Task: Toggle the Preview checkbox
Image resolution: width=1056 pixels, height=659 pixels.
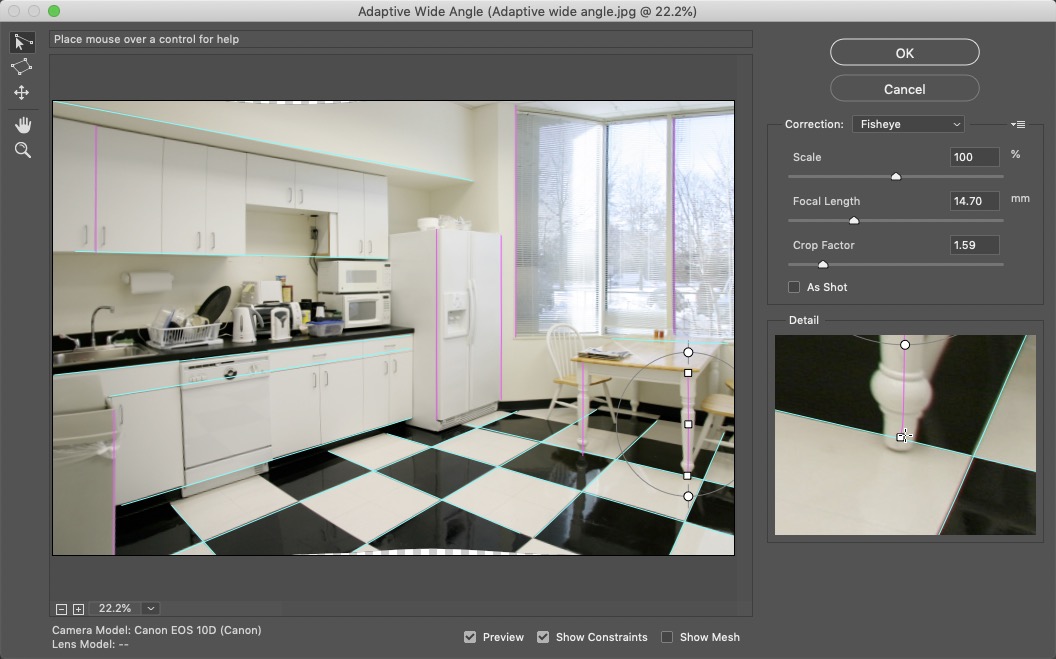Action: (470, 637)
